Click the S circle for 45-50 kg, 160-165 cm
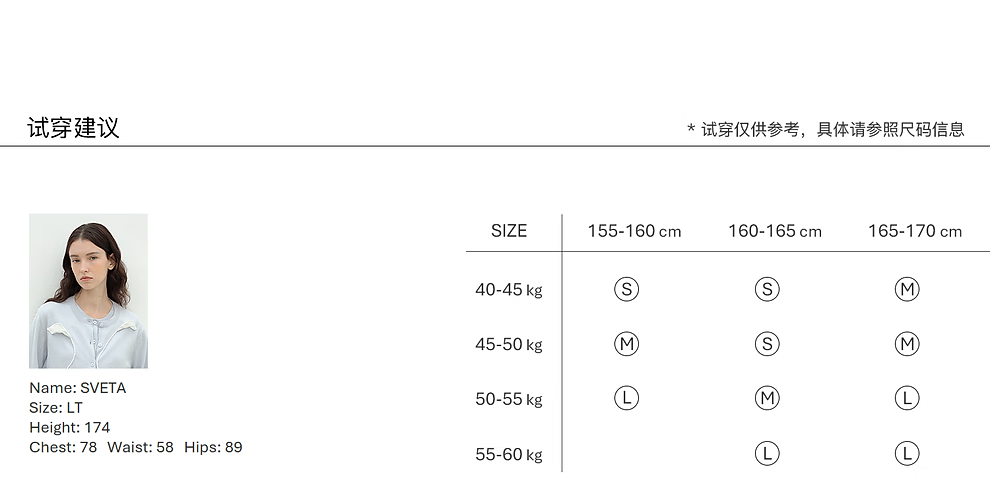 pyautogui.click(x=767, y=344)
